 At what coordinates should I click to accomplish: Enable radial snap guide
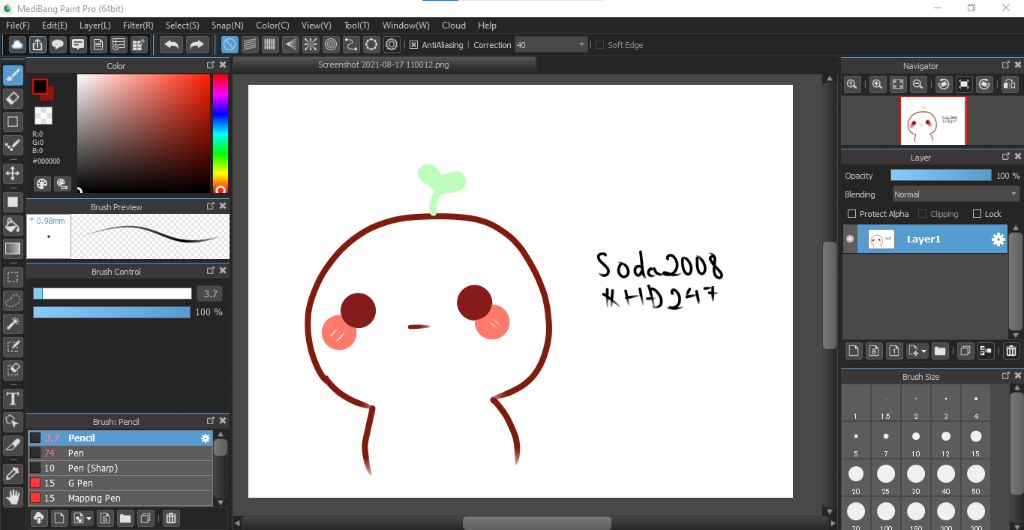[310, 44]
